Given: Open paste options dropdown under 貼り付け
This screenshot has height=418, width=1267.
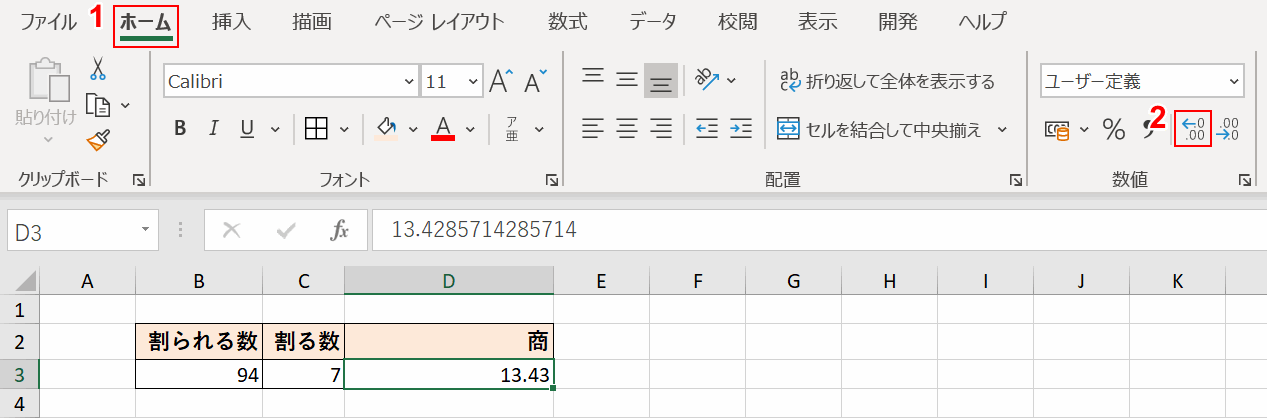Looking at the screenshot, I should (x=46, y=141).
